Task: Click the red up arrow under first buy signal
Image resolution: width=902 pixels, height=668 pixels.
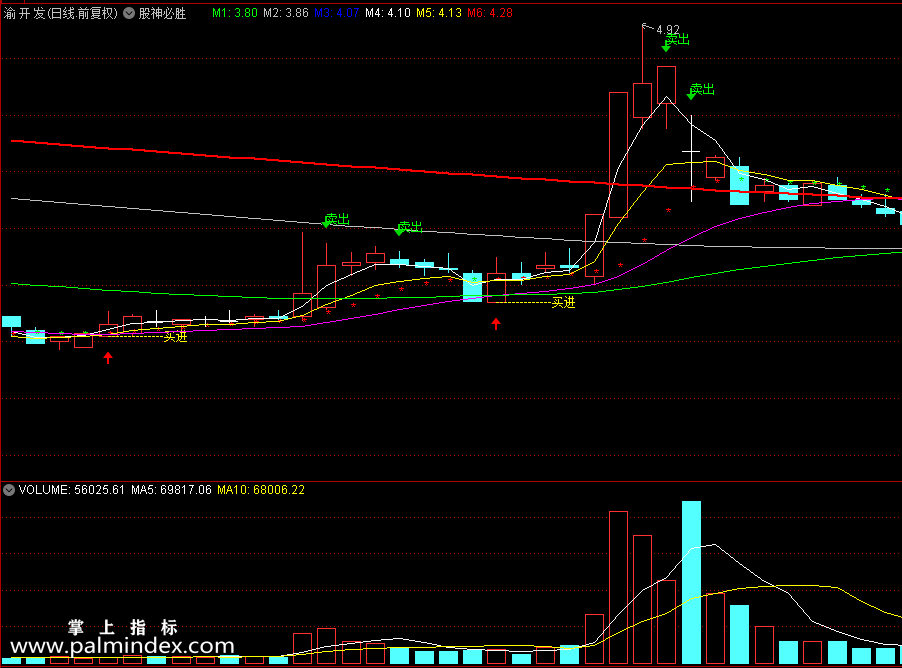Action: coord(108,358)
